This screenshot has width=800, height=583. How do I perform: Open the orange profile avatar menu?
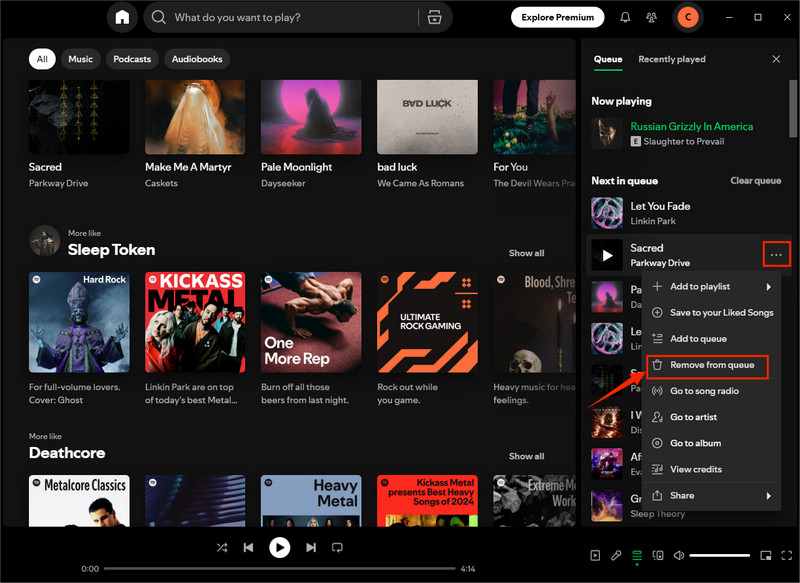click(x=688, y=17)
